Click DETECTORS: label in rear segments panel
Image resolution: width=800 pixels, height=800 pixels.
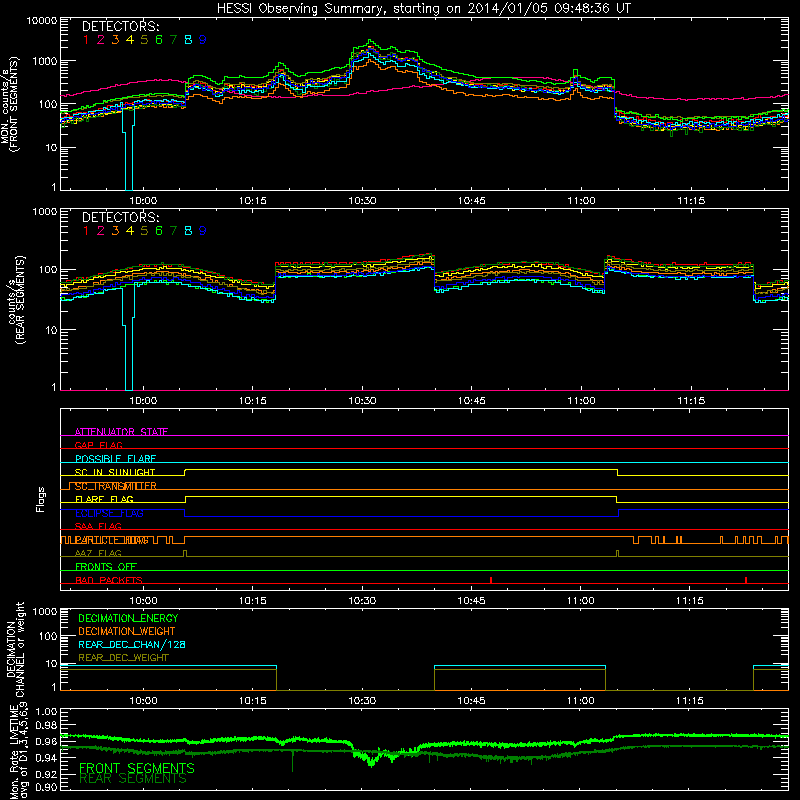point(120,217)
